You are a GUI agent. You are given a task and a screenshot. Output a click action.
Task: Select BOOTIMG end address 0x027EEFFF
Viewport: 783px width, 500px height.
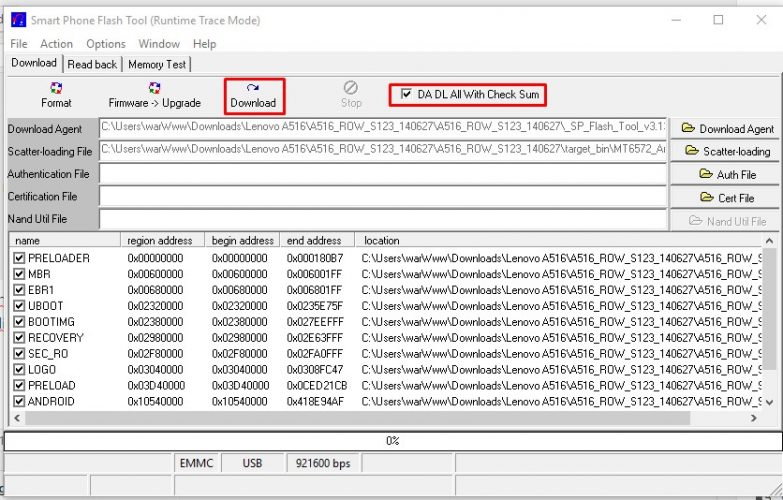(x=315, y=322)
